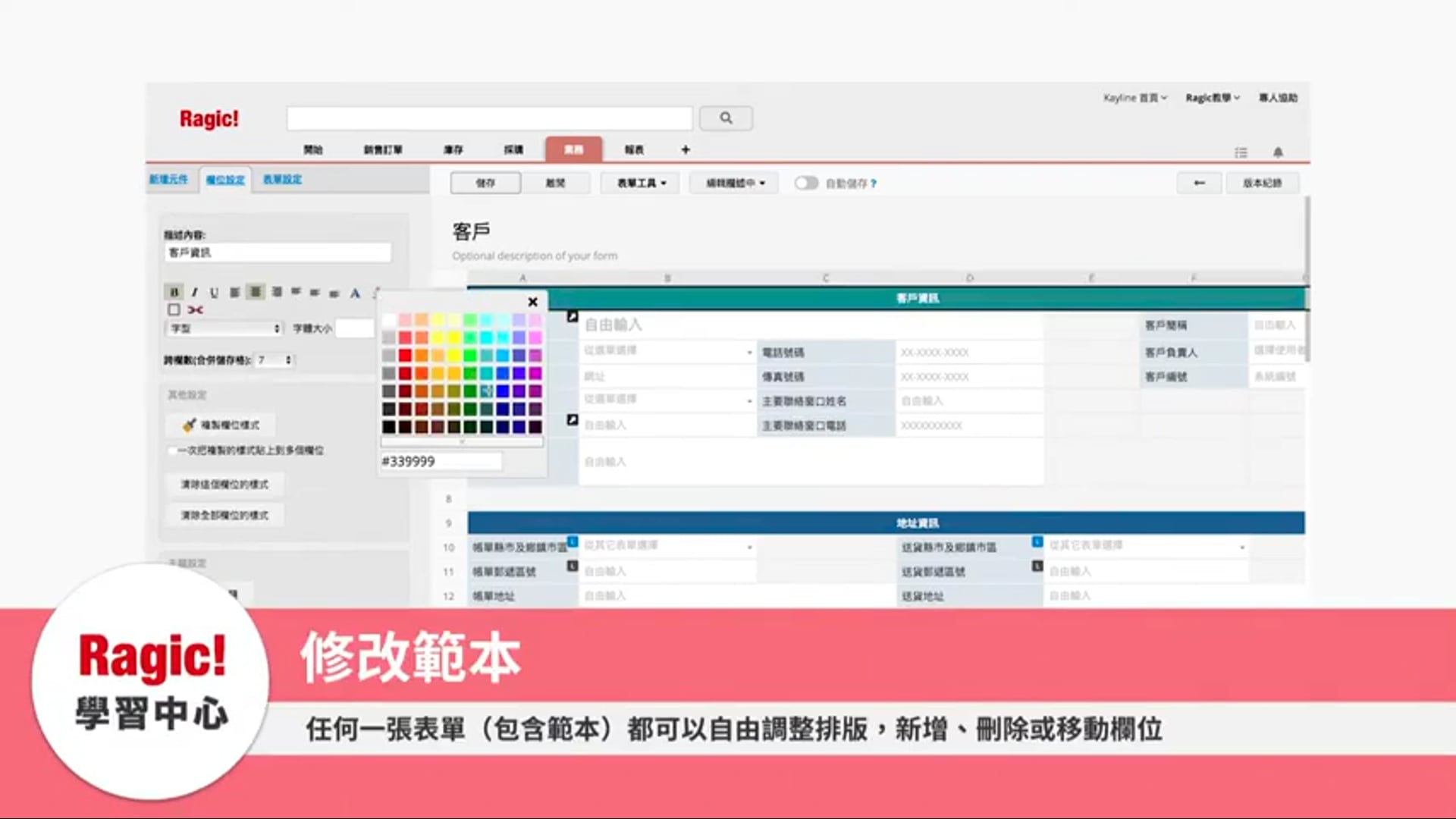Open font color picker letter A
This screenshot has width=1456, height=819.
(354, 293)
